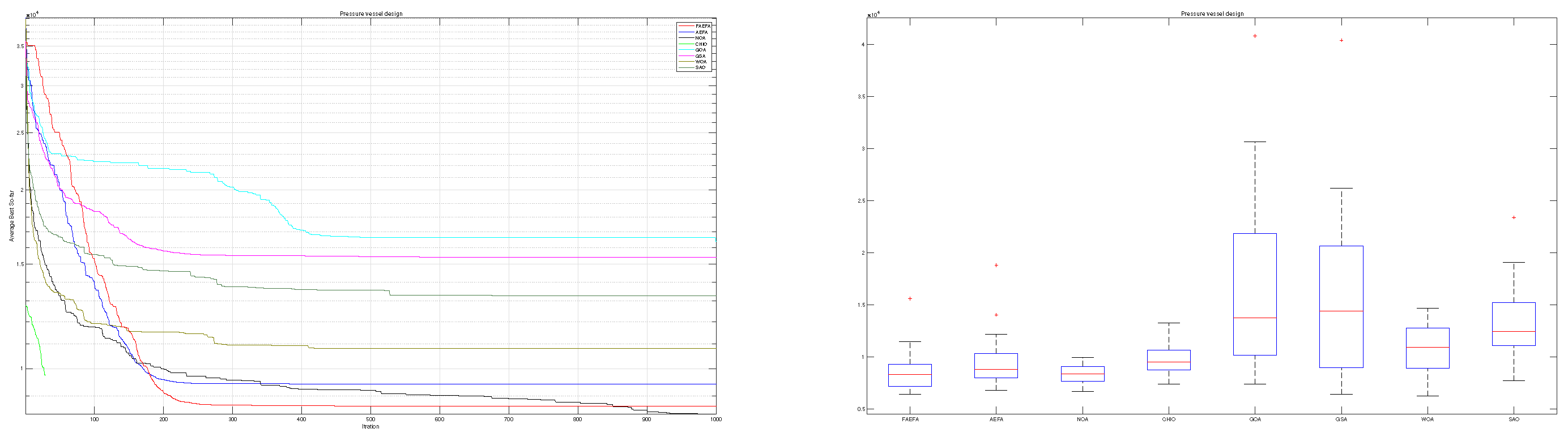Viewport: 1568px width, 441px height.
Task: Select the AEFA legend entry
Action: tap(701, 32)
